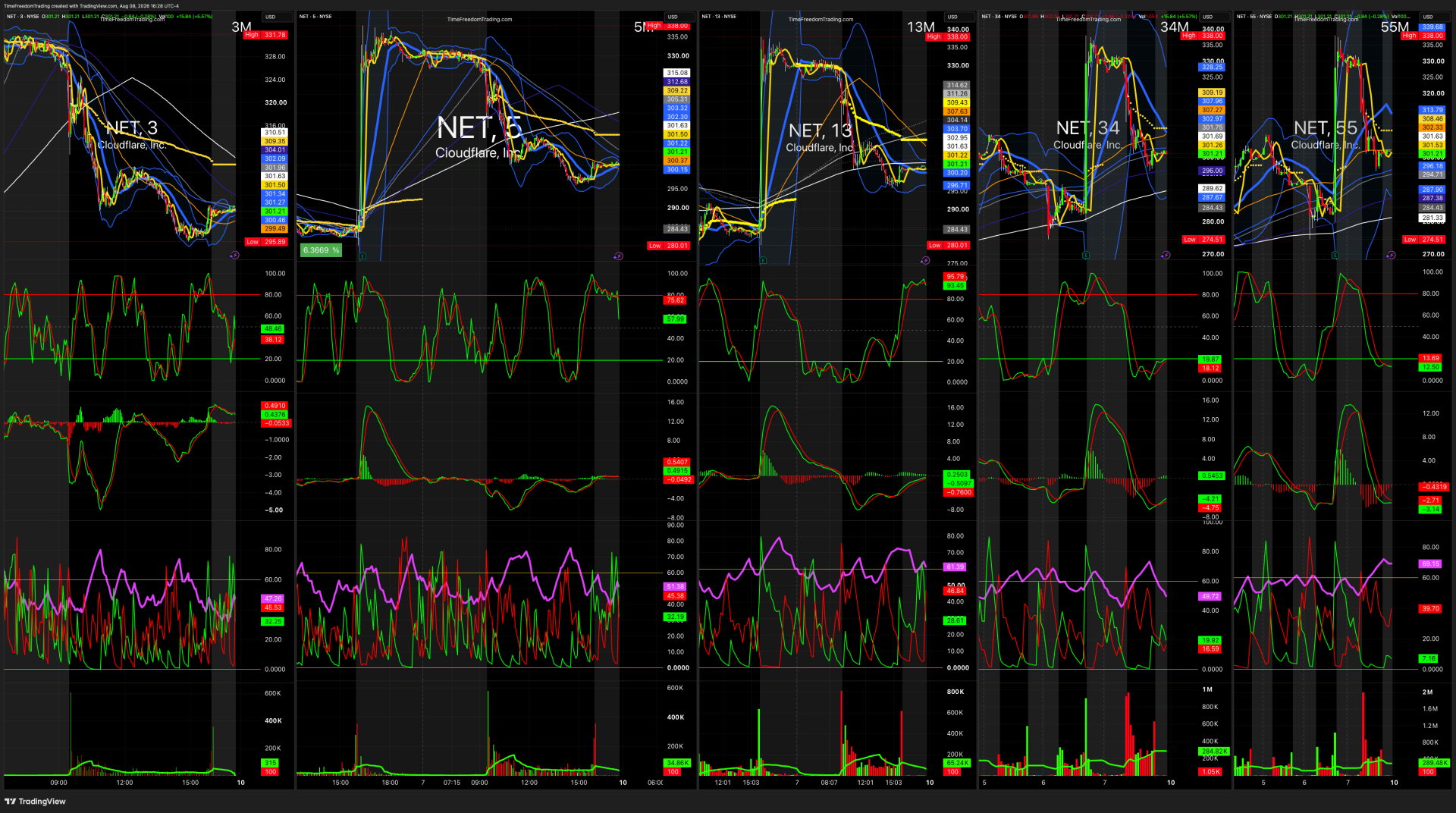Click the blue '296.71' price tag

(x=957, y=185)
